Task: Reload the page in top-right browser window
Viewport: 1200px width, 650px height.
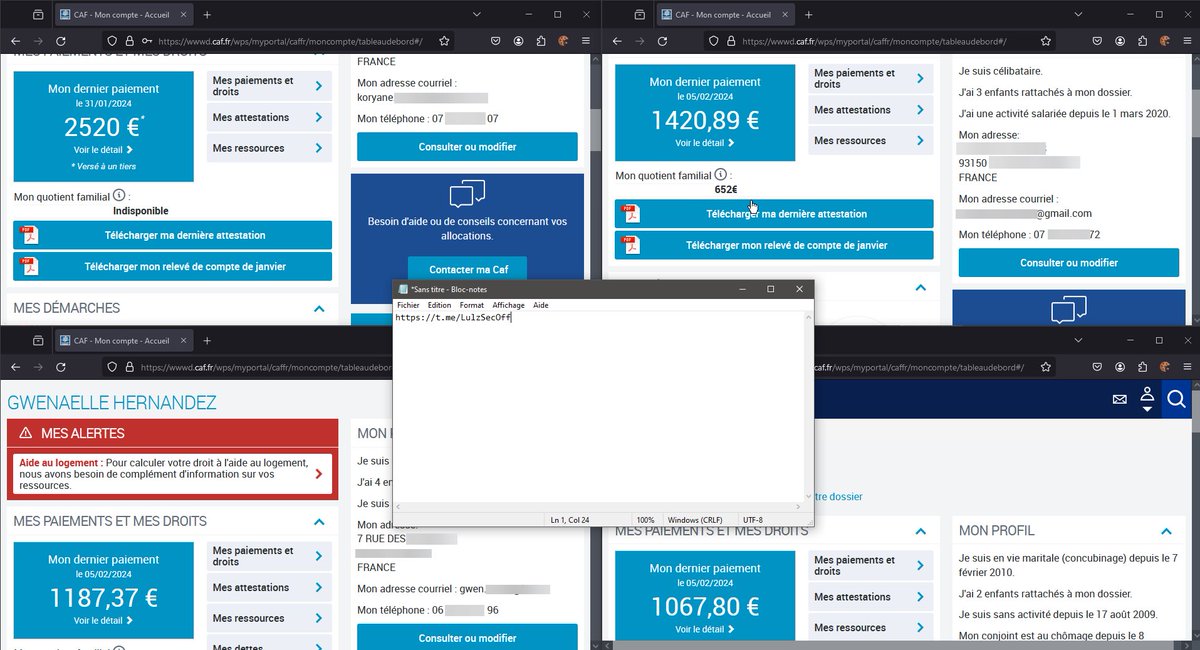Action: click(x=662, y=41)
